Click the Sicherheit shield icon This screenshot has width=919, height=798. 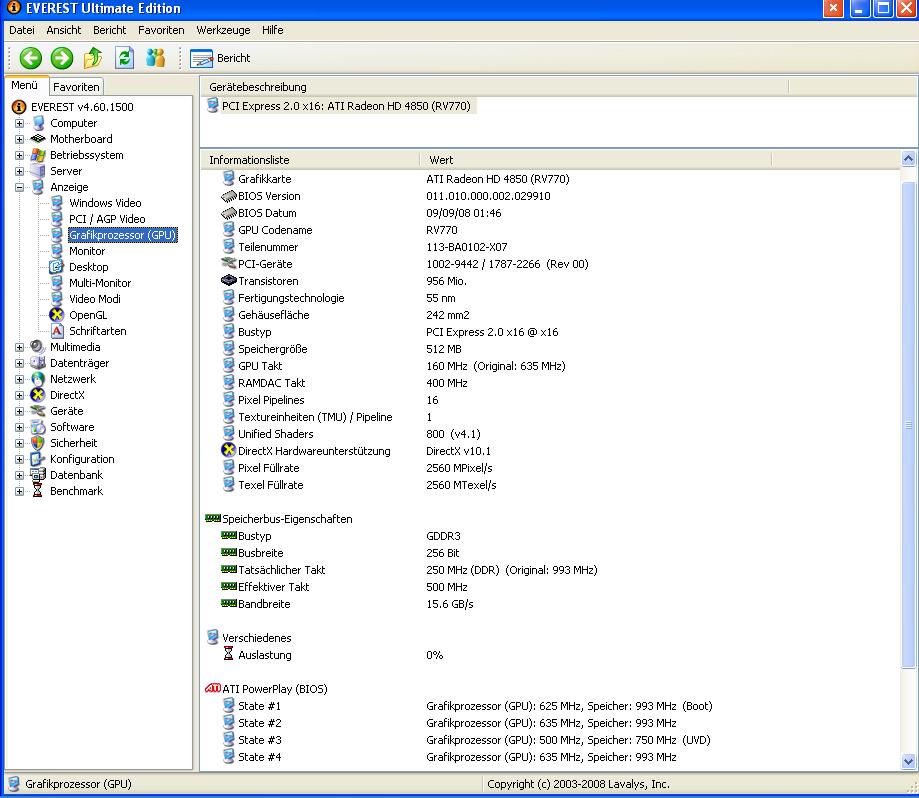[x=38, y=443]
